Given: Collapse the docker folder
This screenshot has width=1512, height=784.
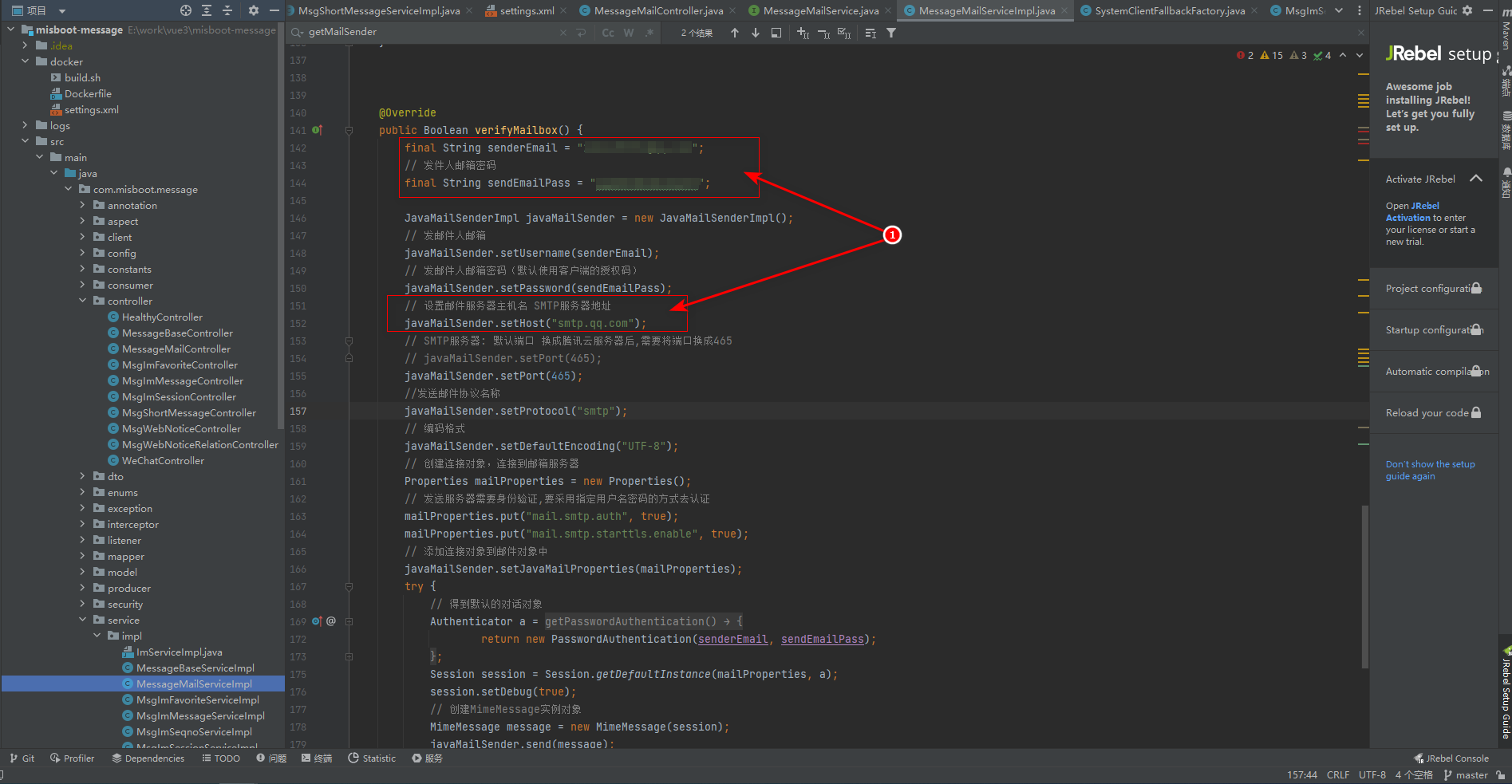Looking at the screenshot, I should tap(25, 61).
